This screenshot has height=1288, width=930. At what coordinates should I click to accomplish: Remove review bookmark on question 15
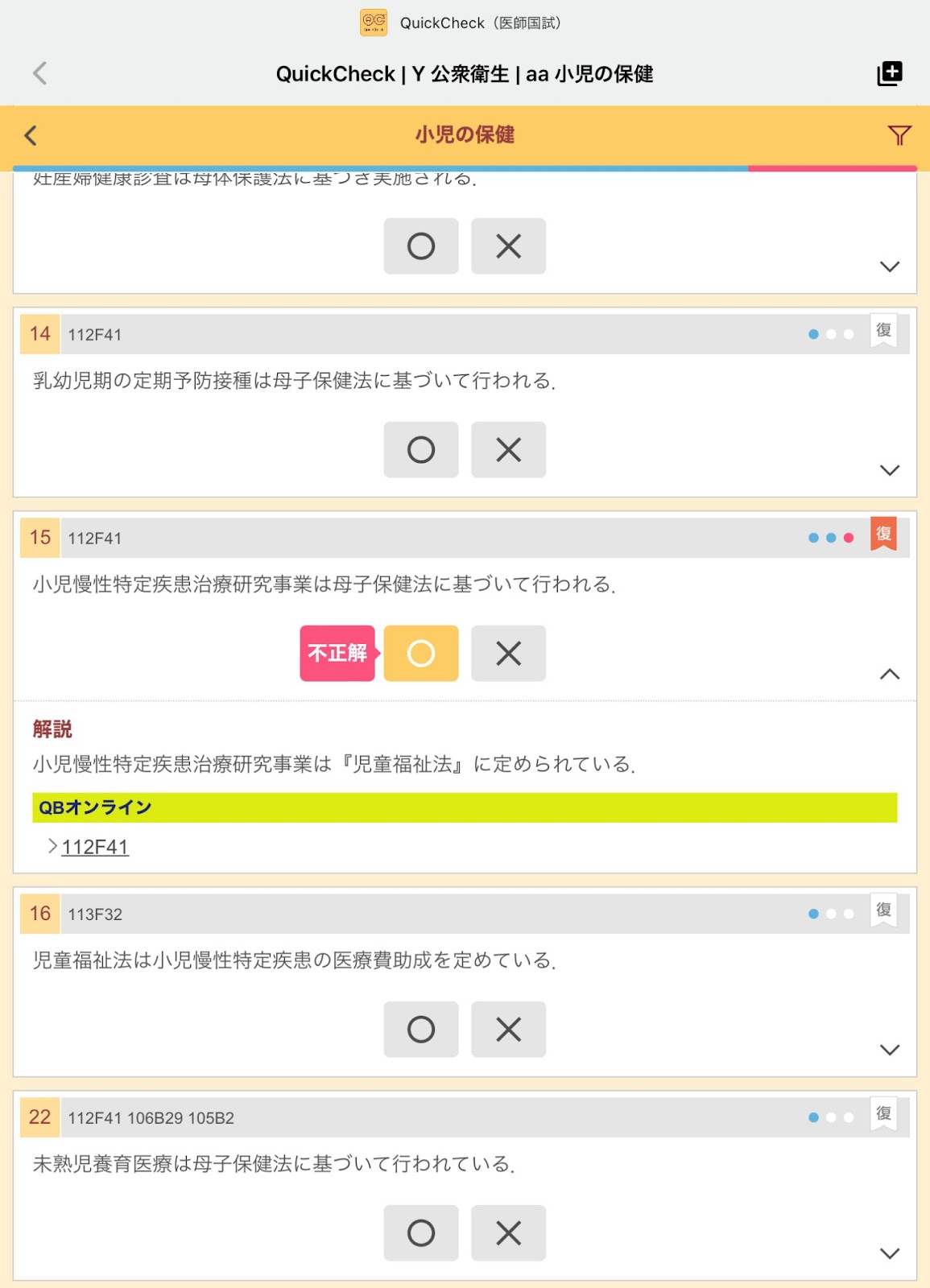click(883, 535)
